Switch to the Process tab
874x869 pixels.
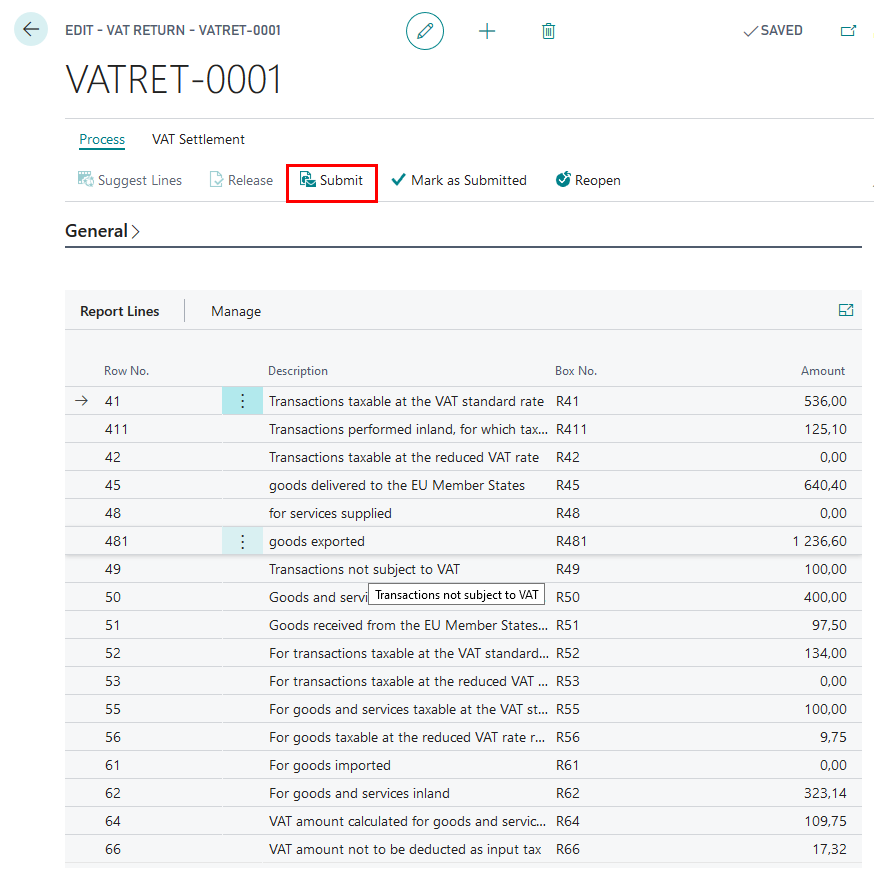(102, 139)
